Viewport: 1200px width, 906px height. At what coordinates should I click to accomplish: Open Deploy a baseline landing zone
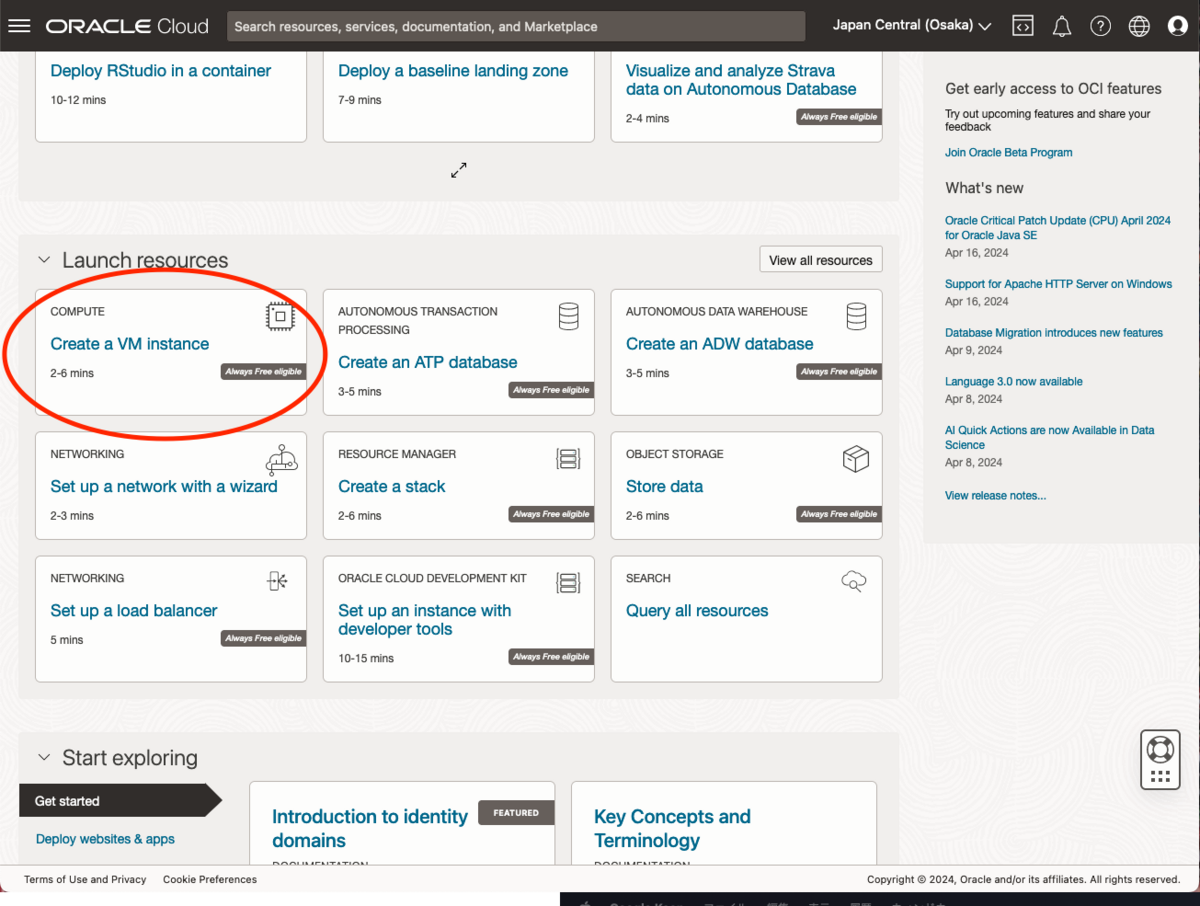coord(453,71)
